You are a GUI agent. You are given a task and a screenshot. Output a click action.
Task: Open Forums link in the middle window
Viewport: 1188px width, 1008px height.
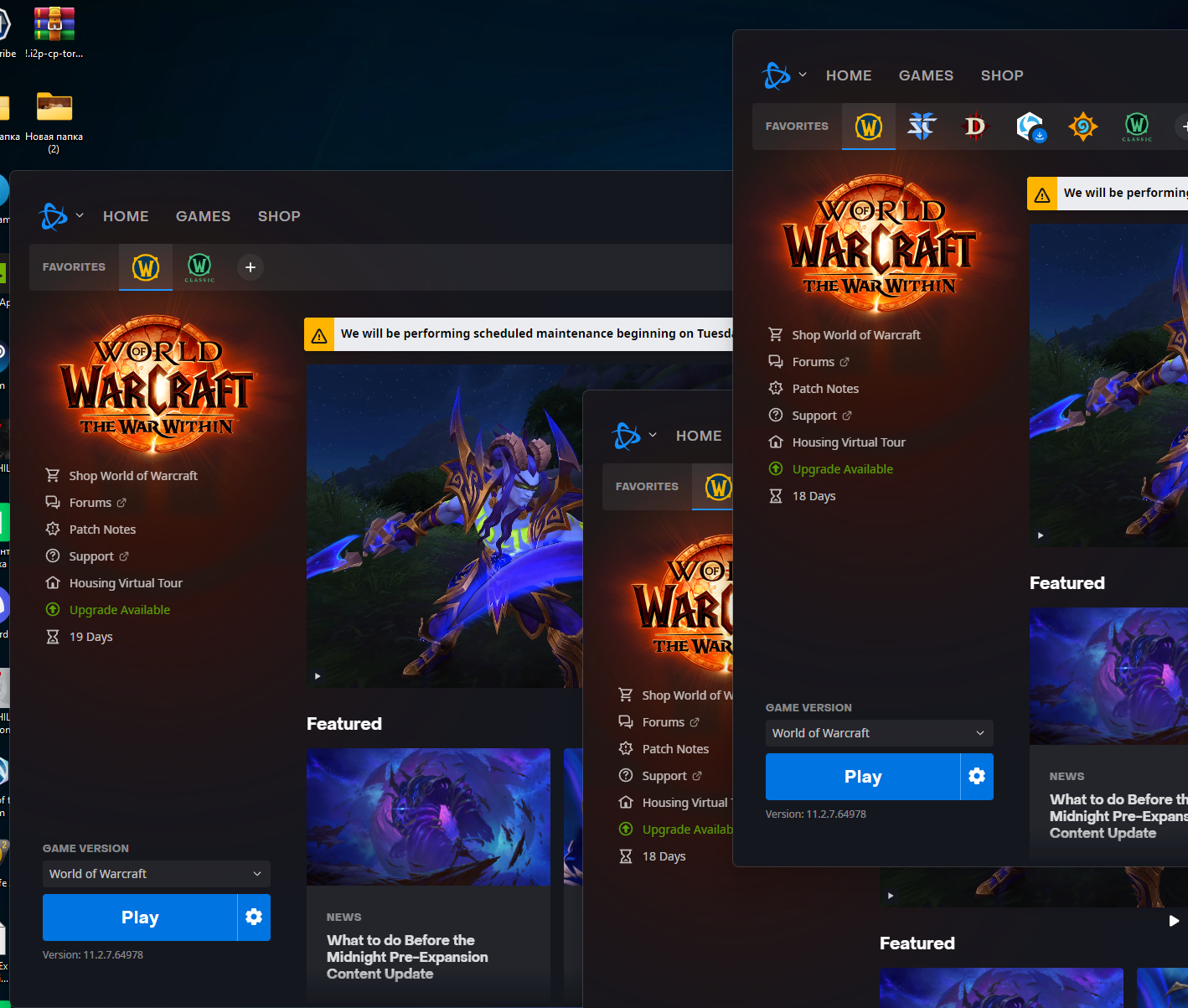coord(659,722)
